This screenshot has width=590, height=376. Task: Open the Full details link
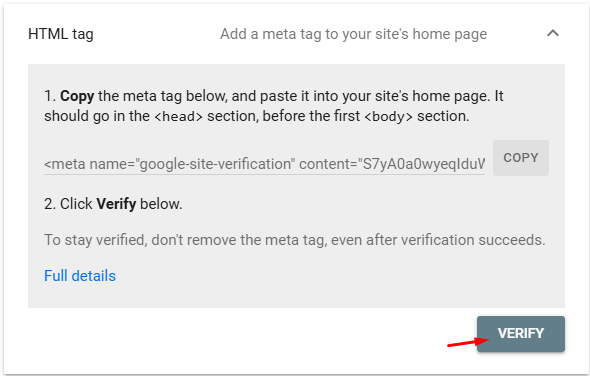pos(80,276)
